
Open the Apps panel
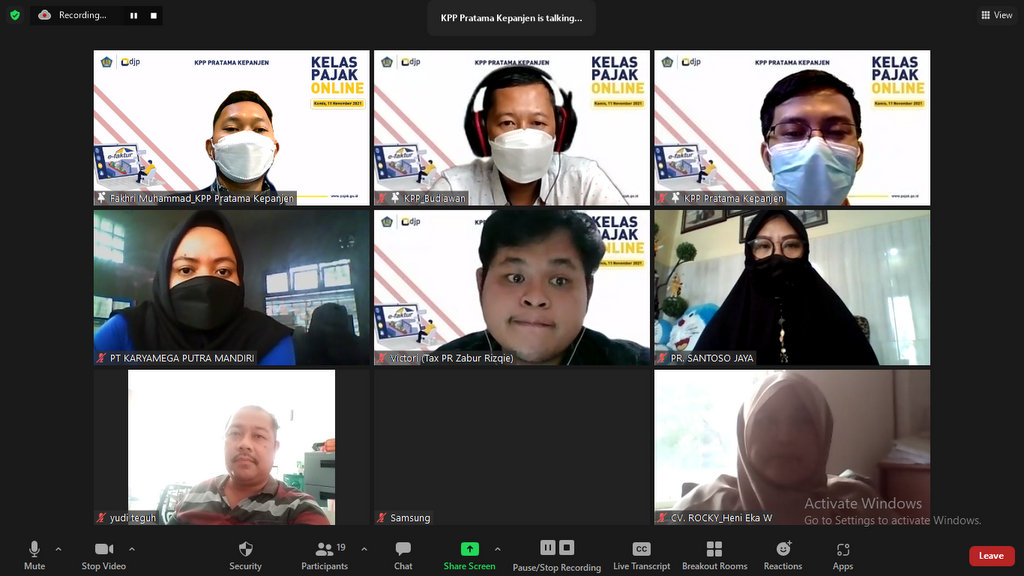(x=843, y=555)
